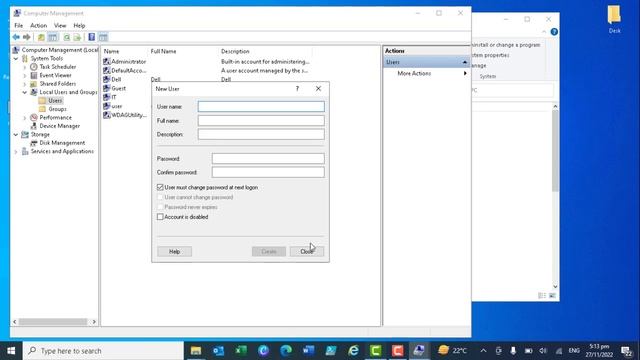This screenshot has height=360, width=640.
Task: Click the blue Help toolbar icon
Action: click(x=92, y=37)
